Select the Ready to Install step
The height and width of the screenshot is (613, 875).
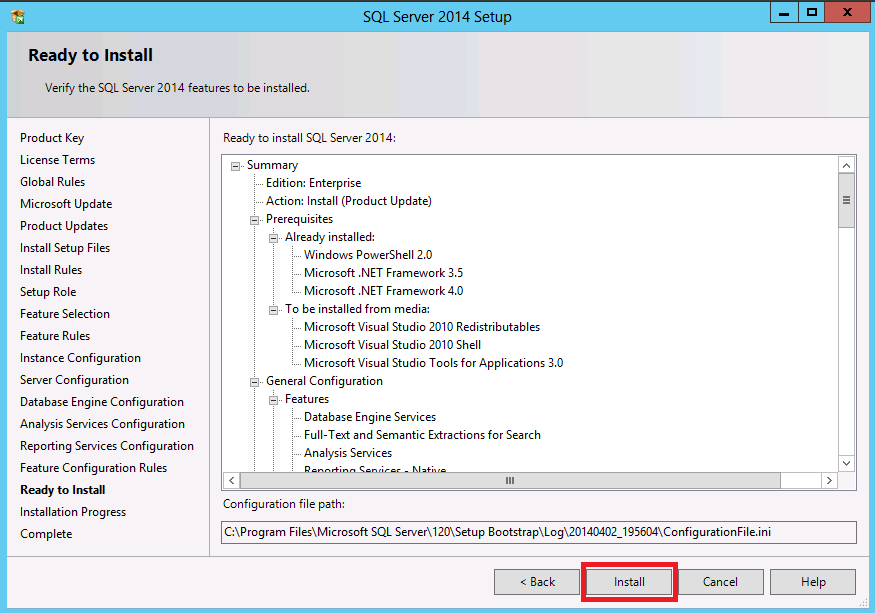point(62,490)
